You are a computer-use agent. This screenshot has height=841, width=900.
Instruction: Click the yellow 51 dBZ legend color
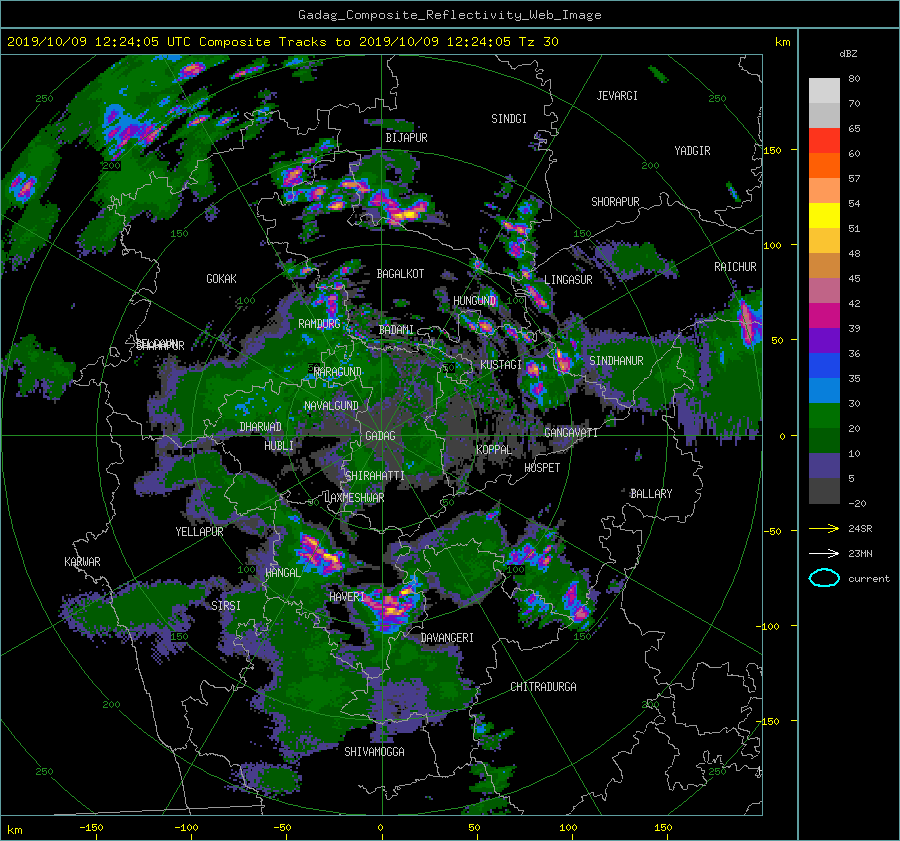(824, 216)
